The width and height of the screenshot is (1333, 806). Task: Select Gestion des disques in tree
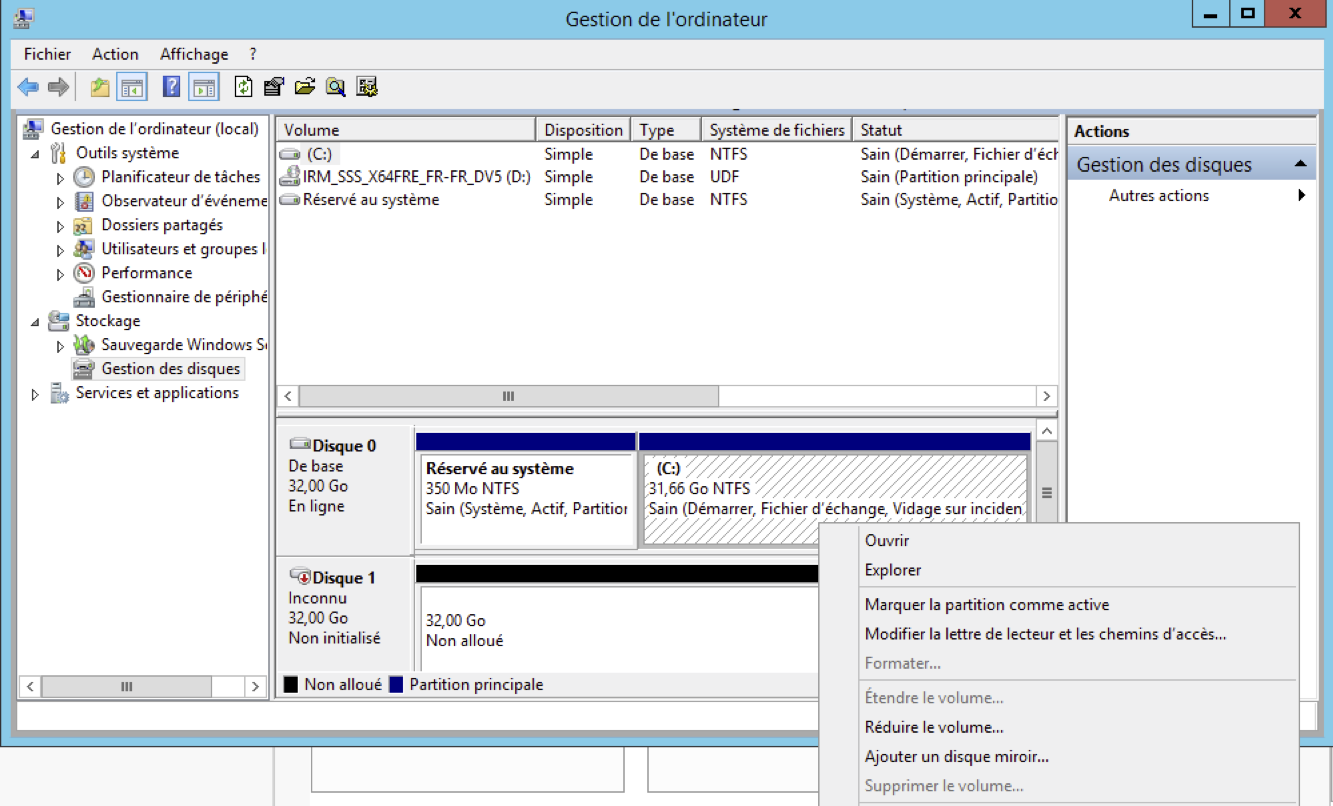coord(171,369)
